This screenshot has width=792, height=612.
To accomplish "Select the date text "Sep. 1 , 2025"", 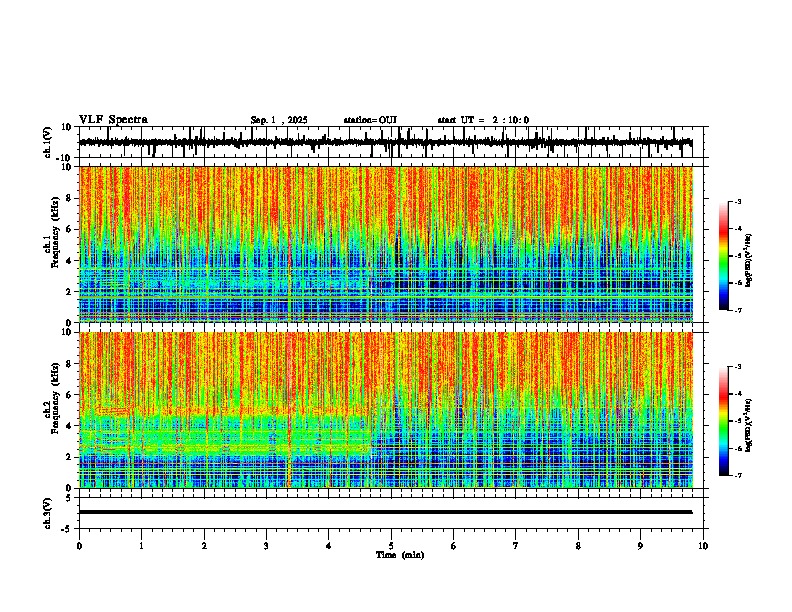I will tap(279, 120).
